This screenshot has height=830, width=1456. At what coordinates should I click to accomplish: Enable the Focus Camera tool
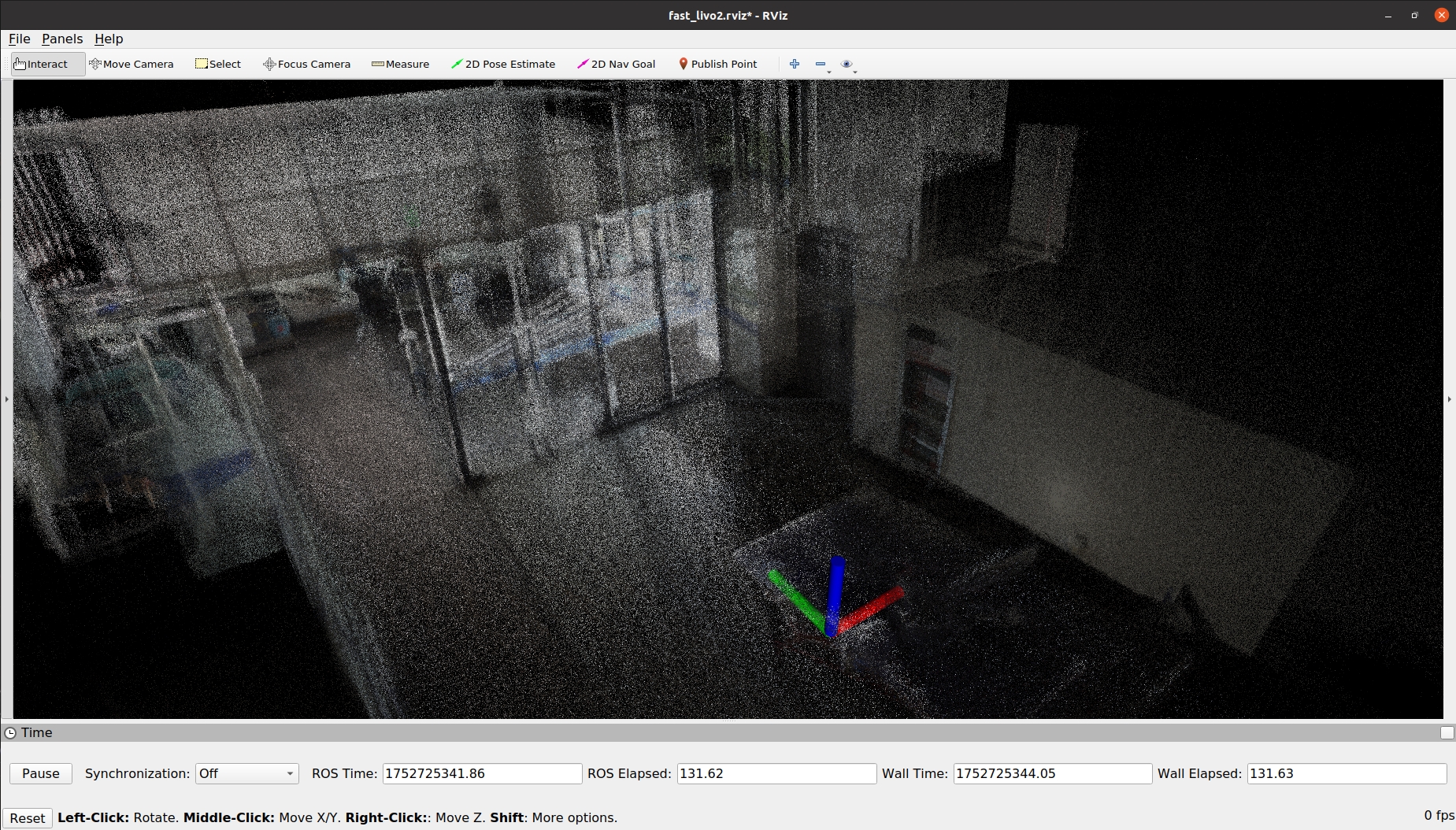coord(306,65)
